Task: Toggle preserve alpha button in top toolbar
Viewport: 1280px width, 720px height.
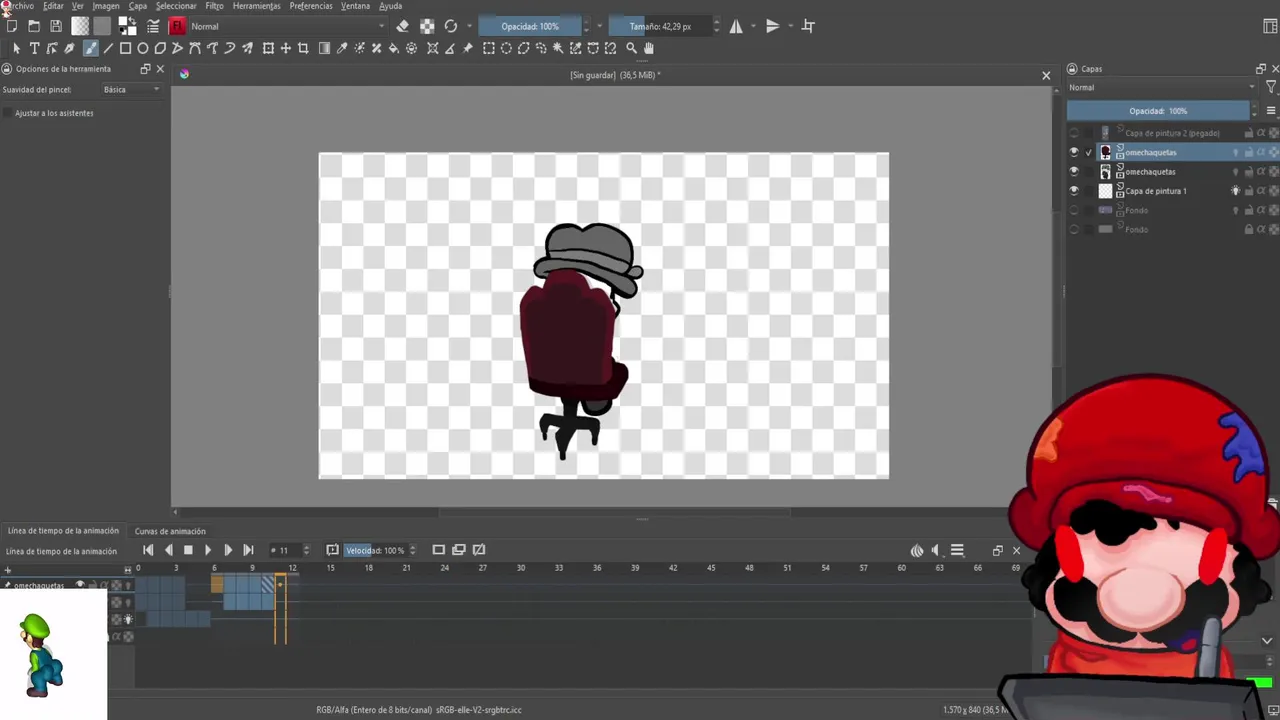Action: pos(427,26)
